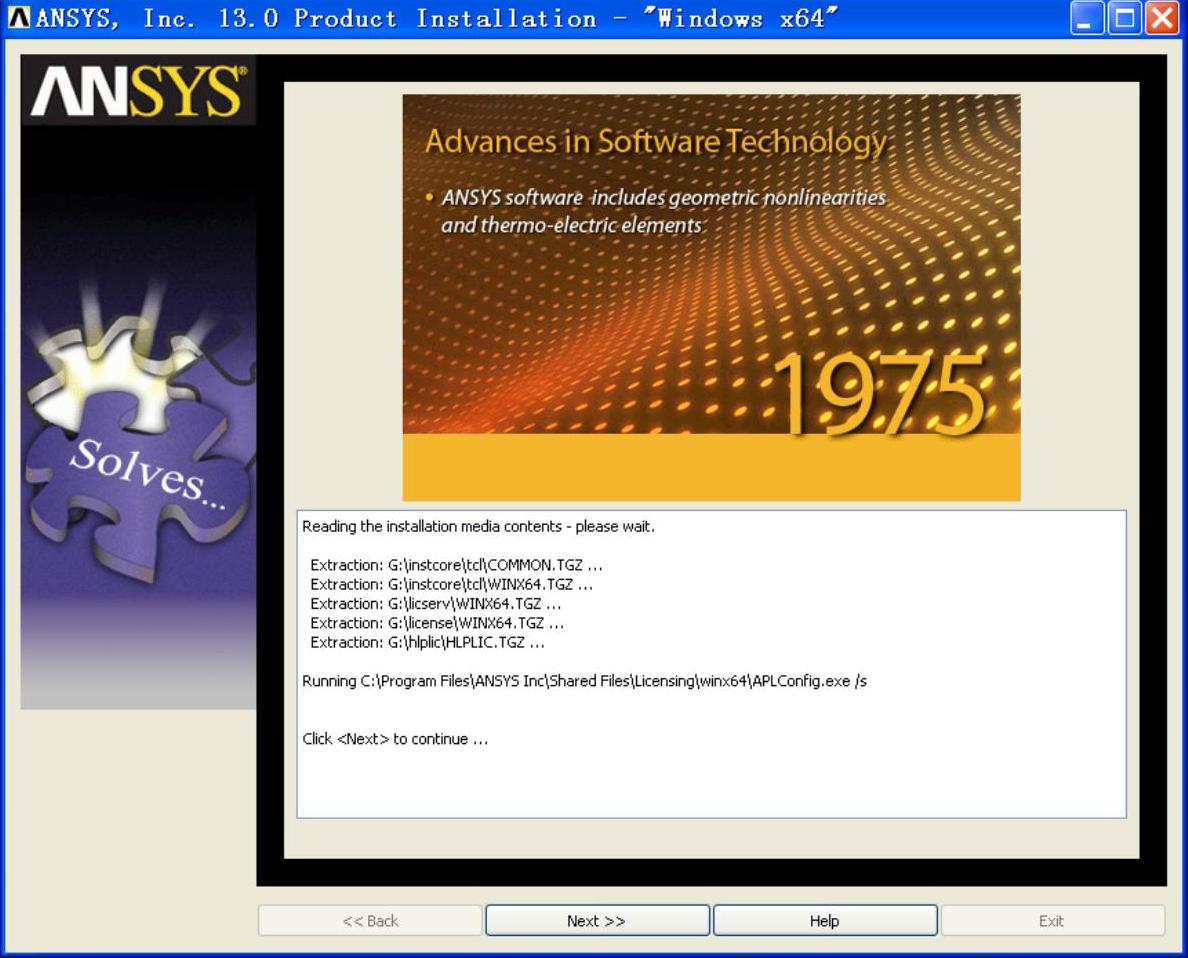Viewport: 1188px width, 958px height.
Task: Click the 'Click <Next> to continue' text
Action: click(395, 739)
